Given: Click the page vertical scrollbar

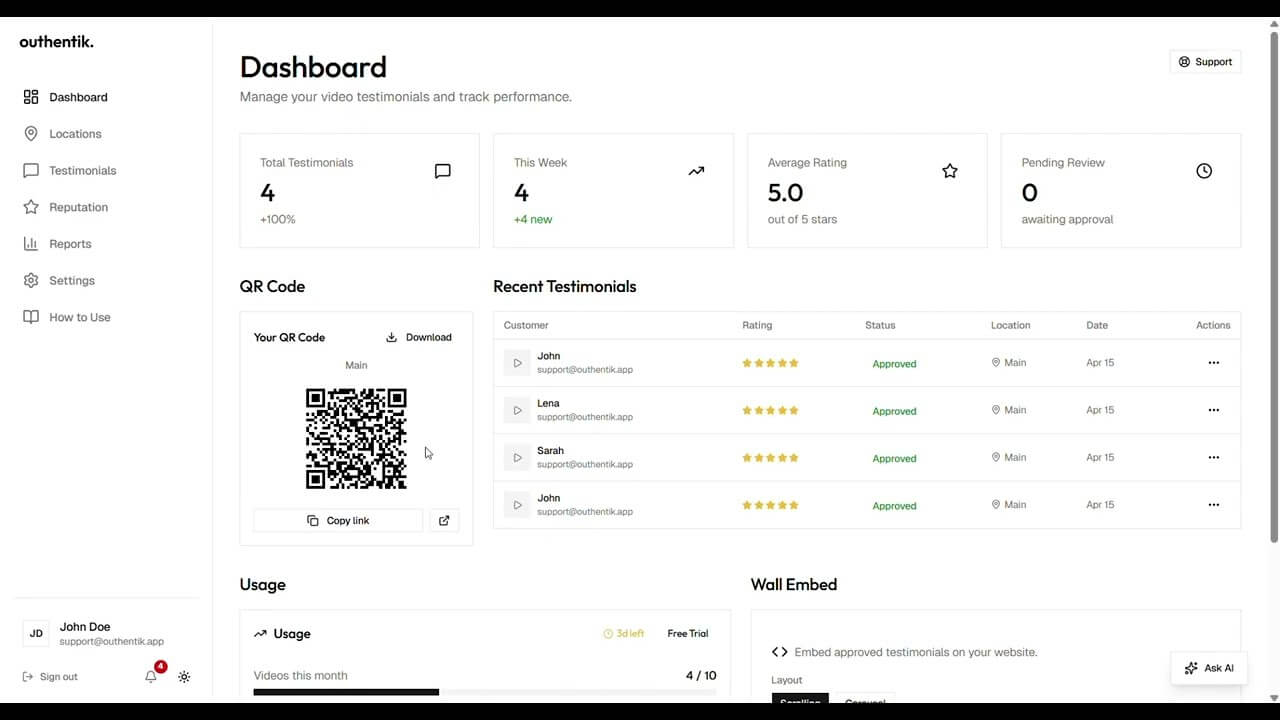Looking at the screenshot, I should coord(1273,288).
